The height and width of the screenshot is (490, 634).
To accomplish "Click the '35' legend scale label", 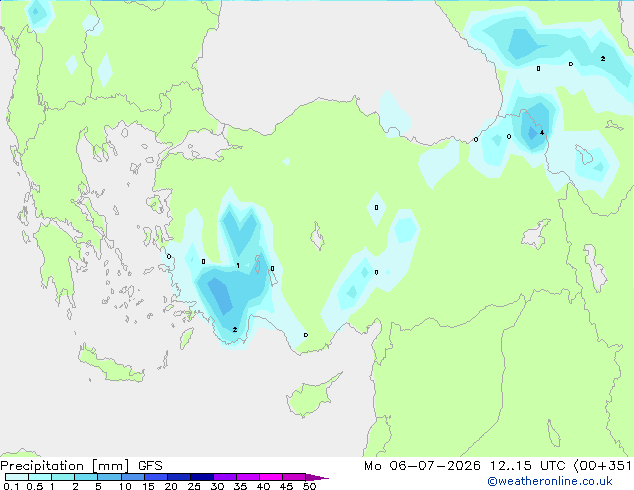I will [240, 486].
